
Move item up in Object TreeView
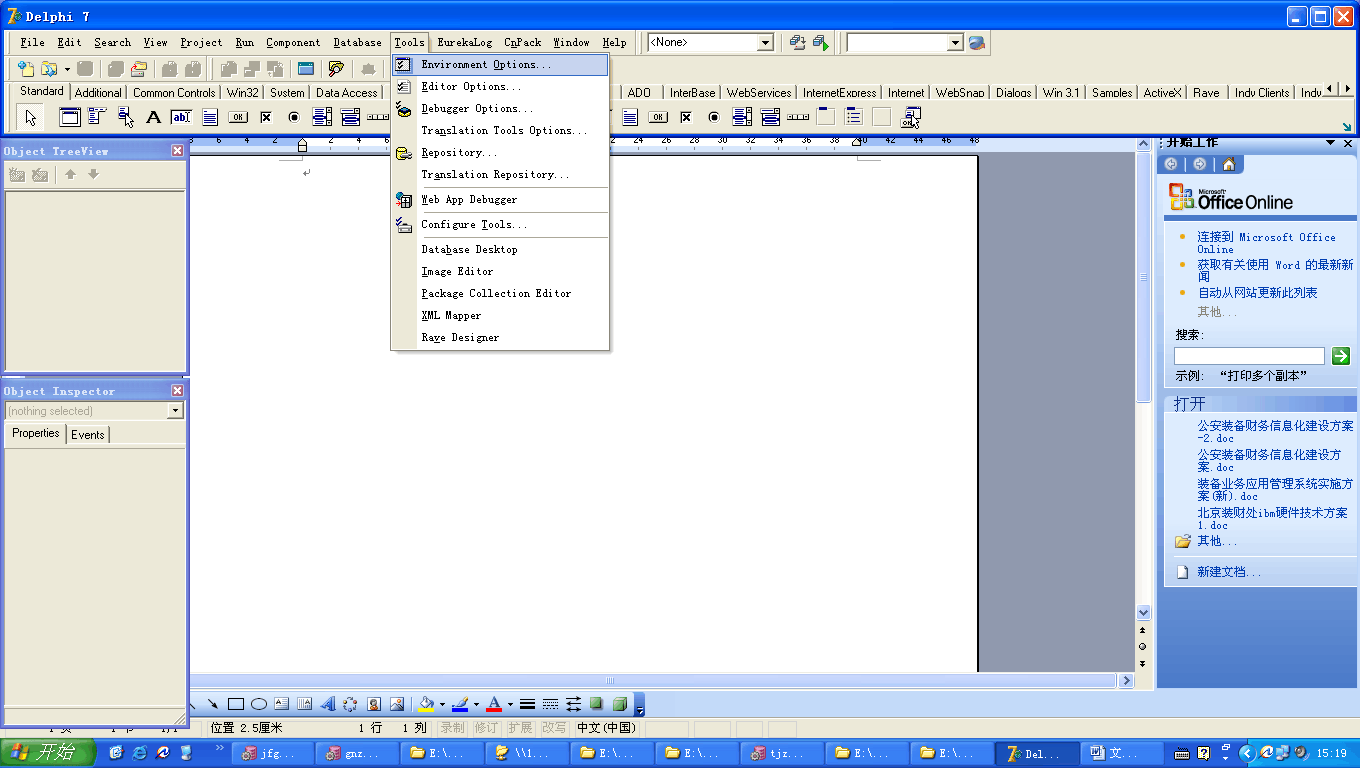tap(70, 174)
